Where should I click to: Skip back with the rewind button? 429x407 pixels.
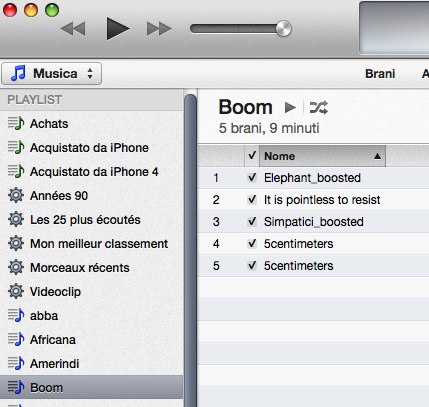(x=73, y=29)
